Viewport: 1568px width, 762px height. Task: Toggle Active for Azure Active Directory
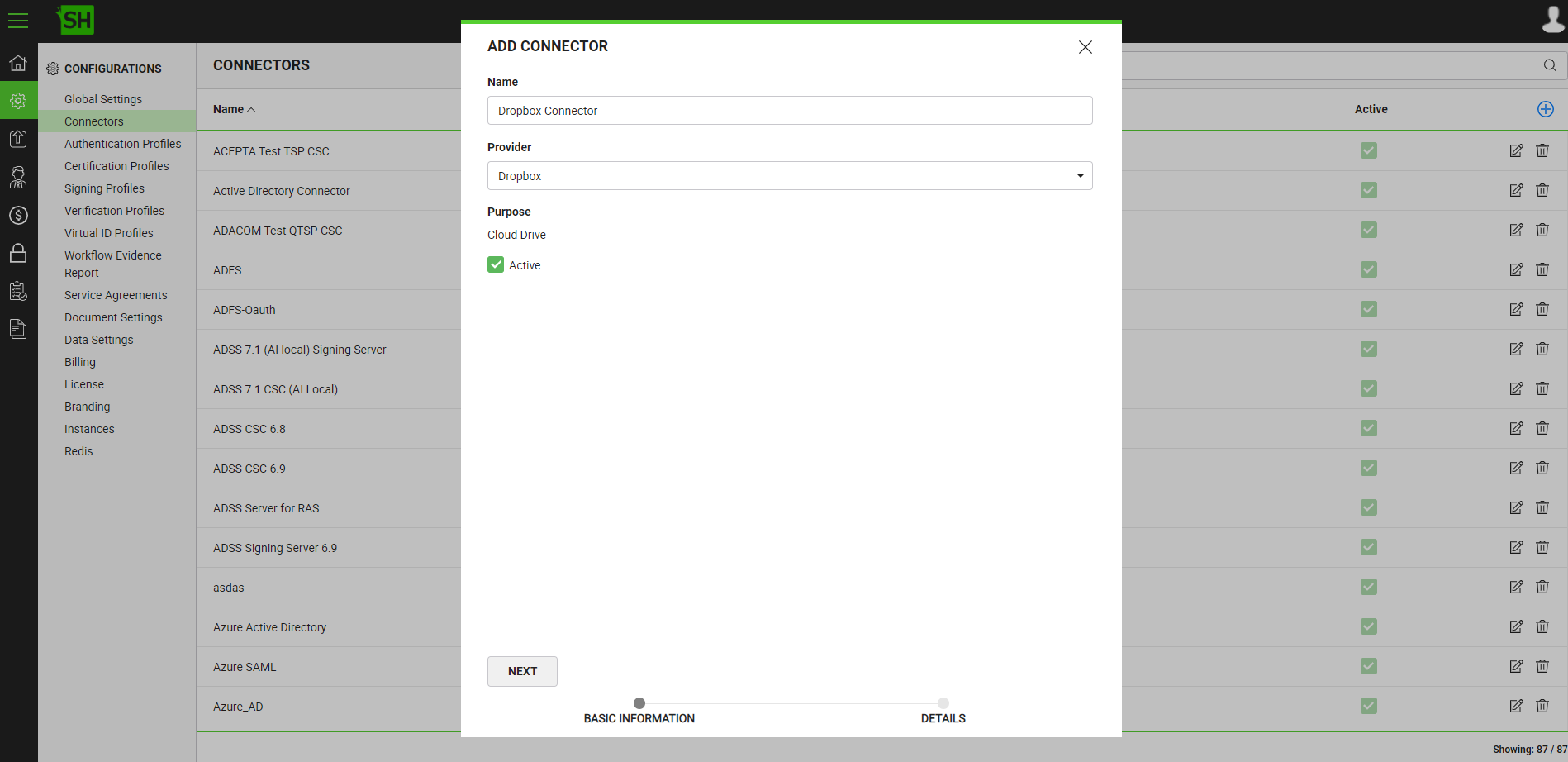(x=1369, y=626)
